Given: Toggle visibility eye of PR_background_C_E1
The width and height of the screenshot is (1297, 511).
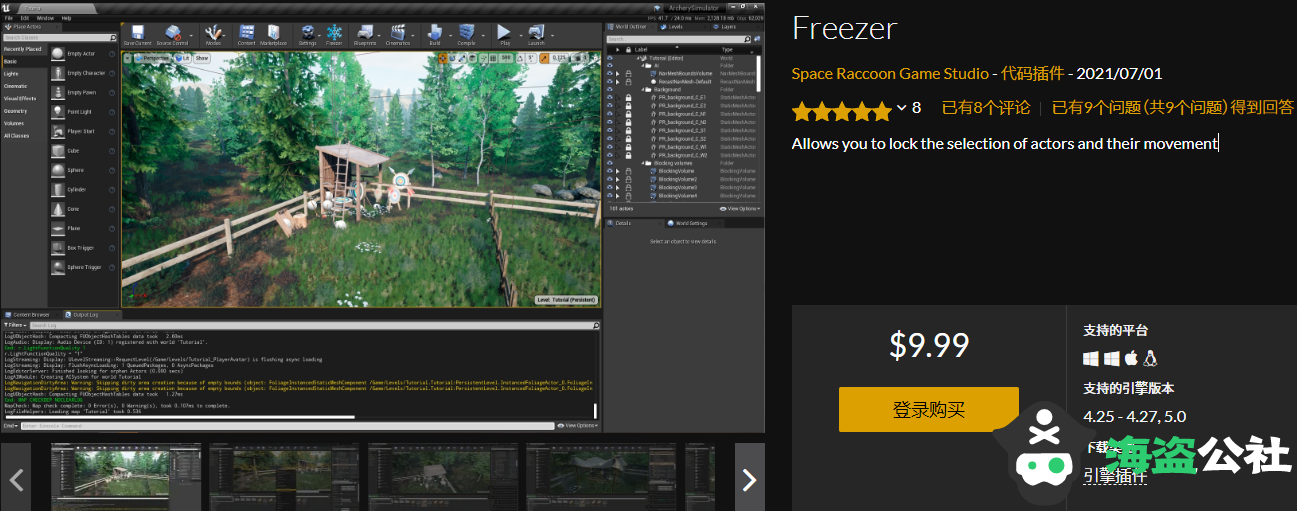Looking at the screenshot, I should coord(610,98).
